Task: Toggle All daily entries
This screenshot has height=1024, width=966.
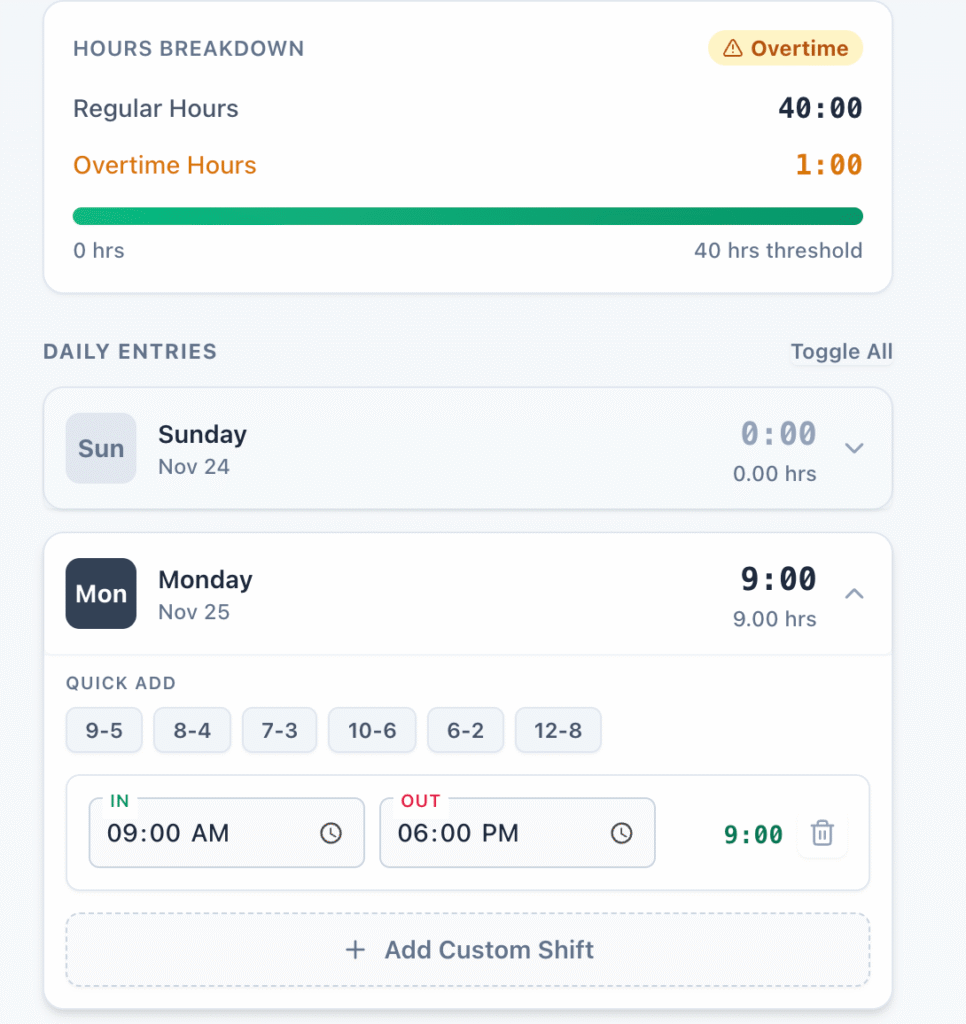Action: 841,351
